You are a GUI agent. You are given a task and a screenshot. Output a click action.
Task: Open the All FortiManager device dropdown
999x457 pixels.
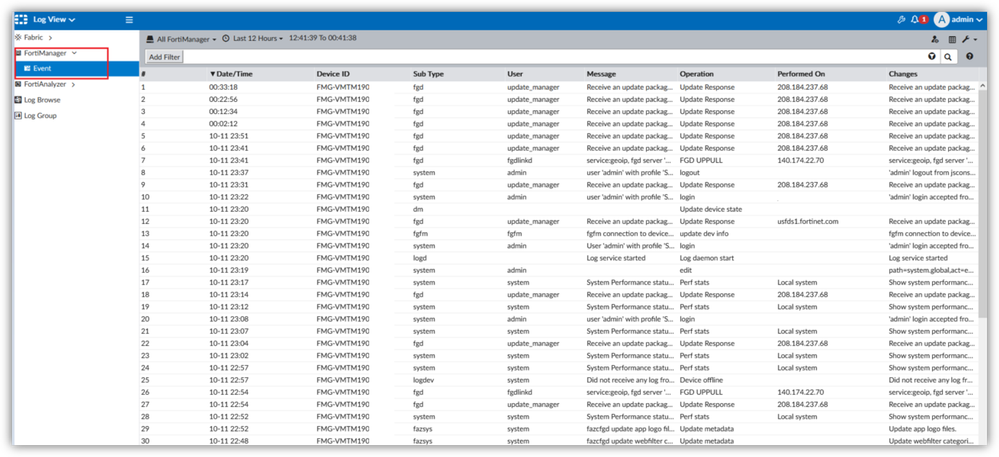[187, 40]
